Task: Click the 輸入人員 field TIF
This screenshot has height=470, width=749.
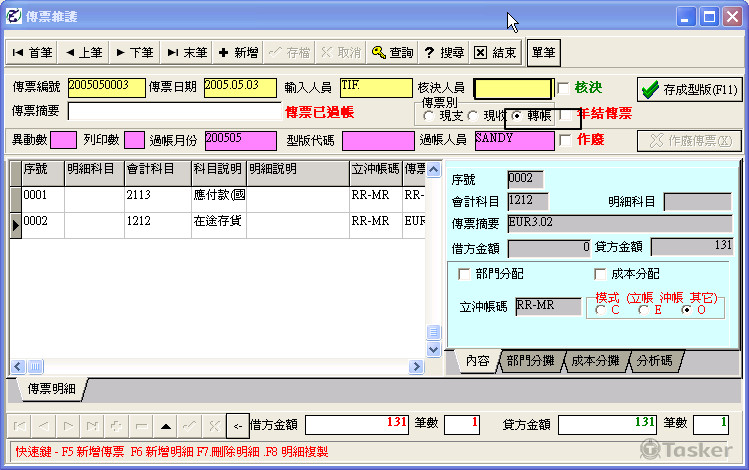Action: [376, 88]
